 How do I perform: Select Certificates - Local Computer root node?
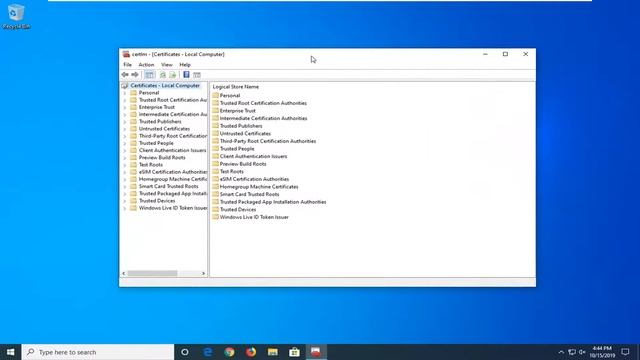click(x=165, y=86)
